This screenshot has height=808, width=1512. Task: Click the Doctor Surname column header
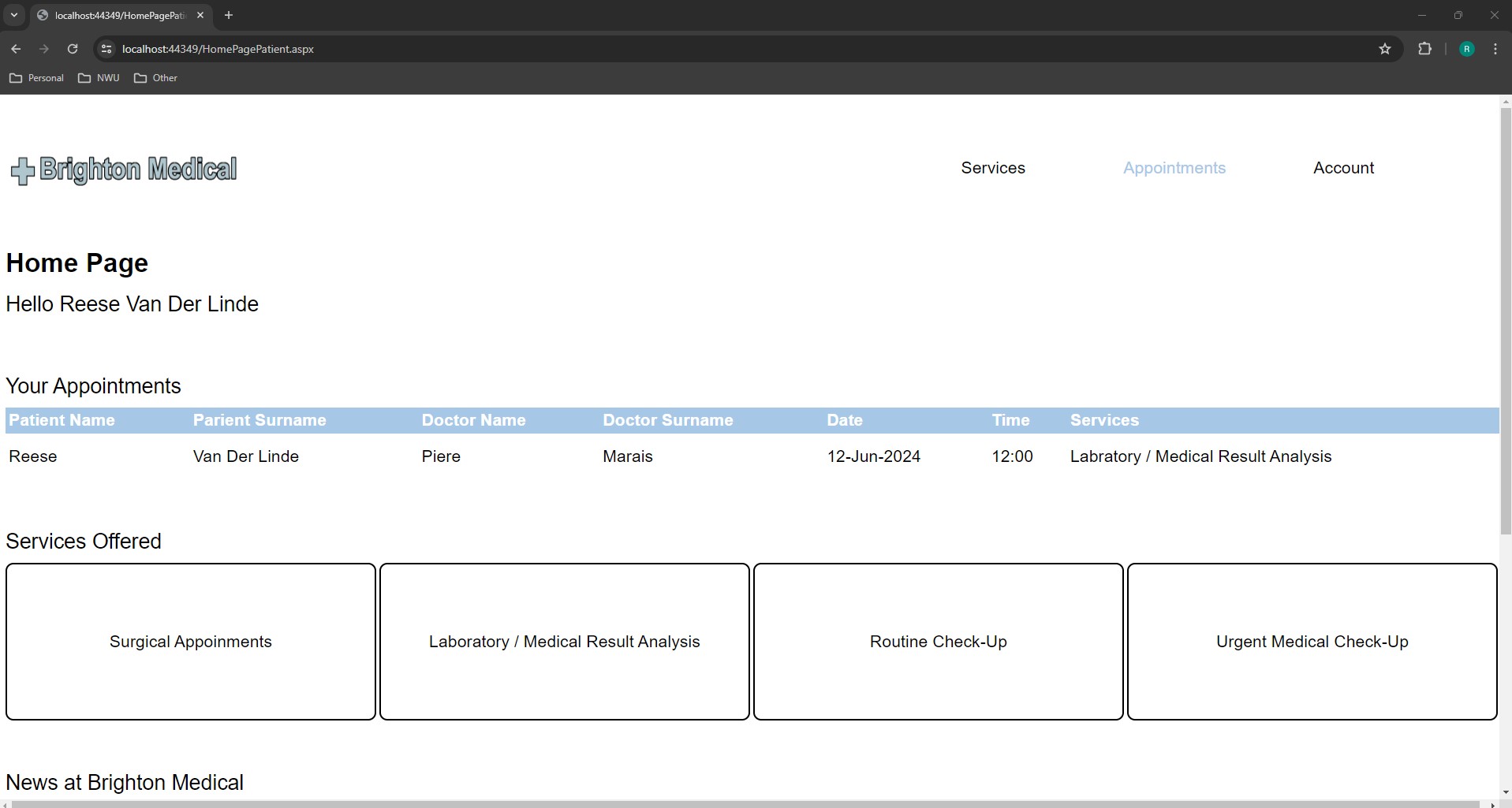668,420
